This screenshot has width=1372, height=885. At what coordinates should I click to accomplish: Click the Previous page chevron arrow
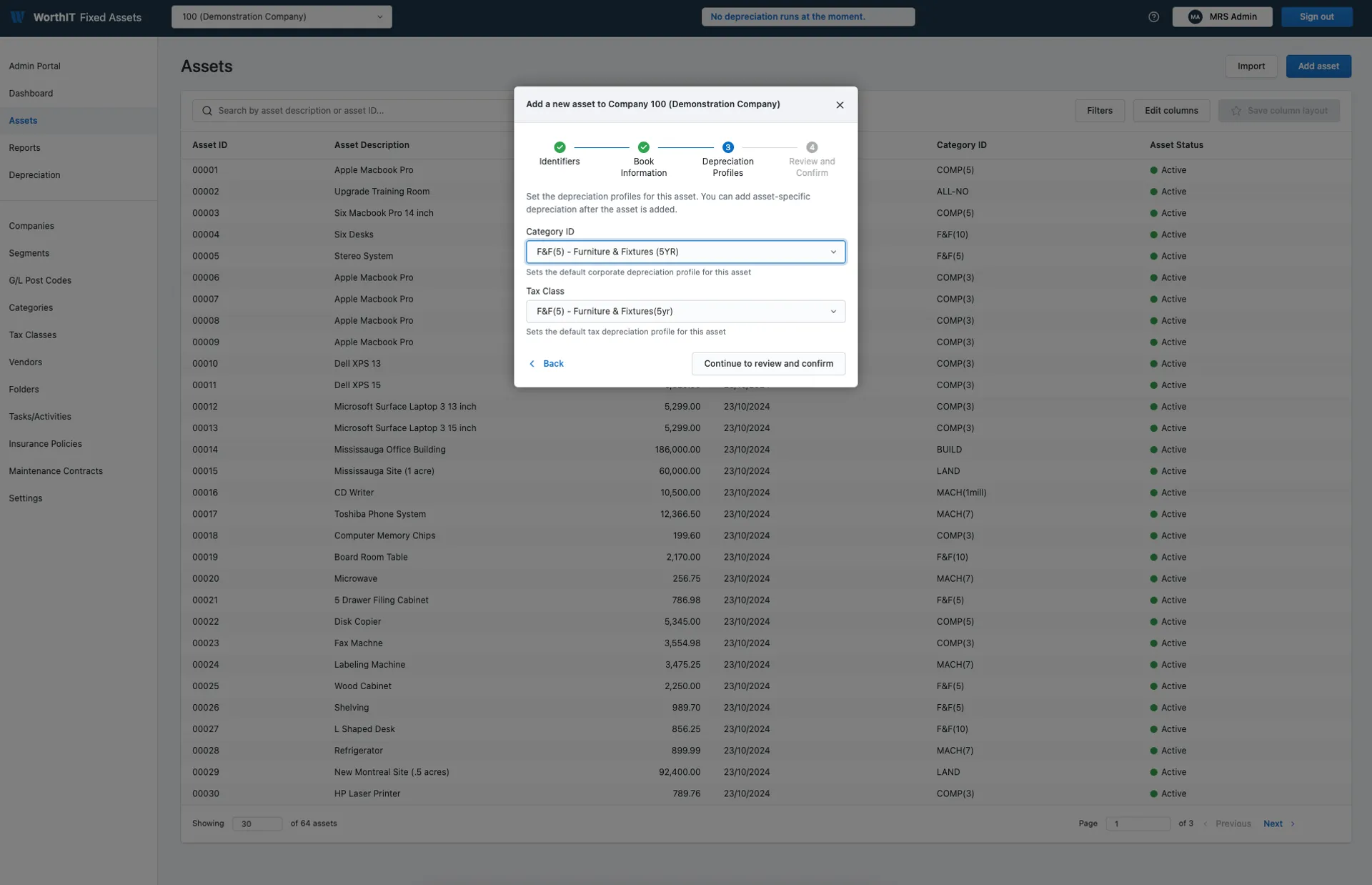(1206, 824)
